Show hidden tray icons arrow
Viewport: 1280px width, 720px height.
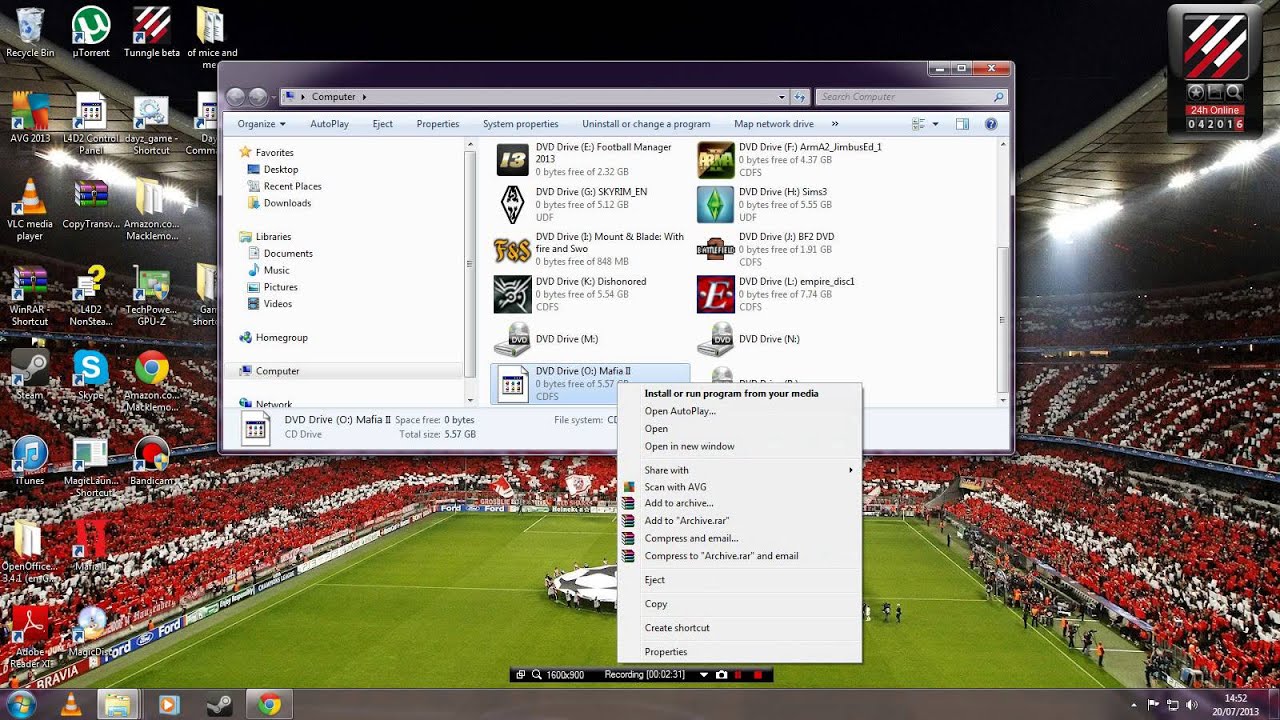pos(1133,705)
